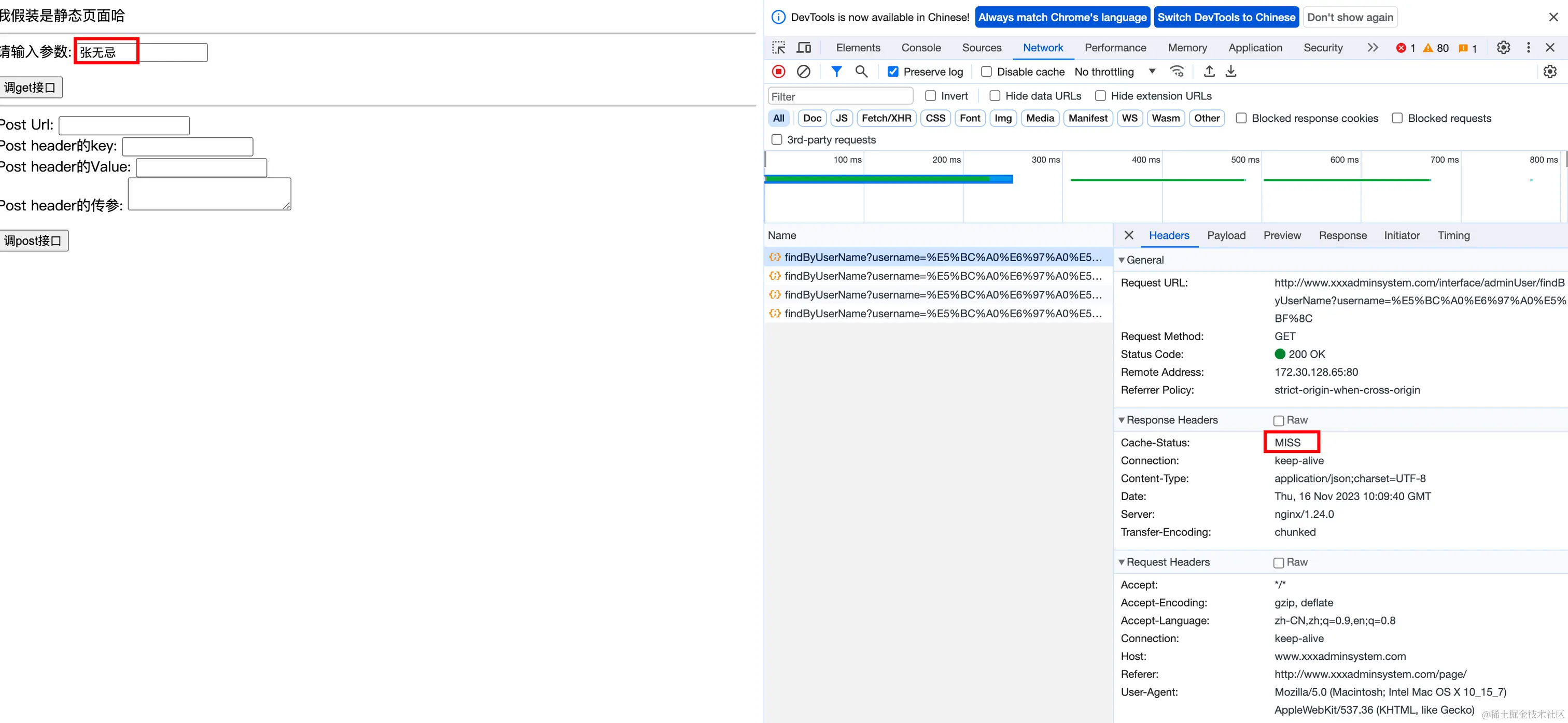Viewport: 1568px width, 723px height.
Task: Click the record network log icon
Action: pyautogui.click(x=778, y=72)
